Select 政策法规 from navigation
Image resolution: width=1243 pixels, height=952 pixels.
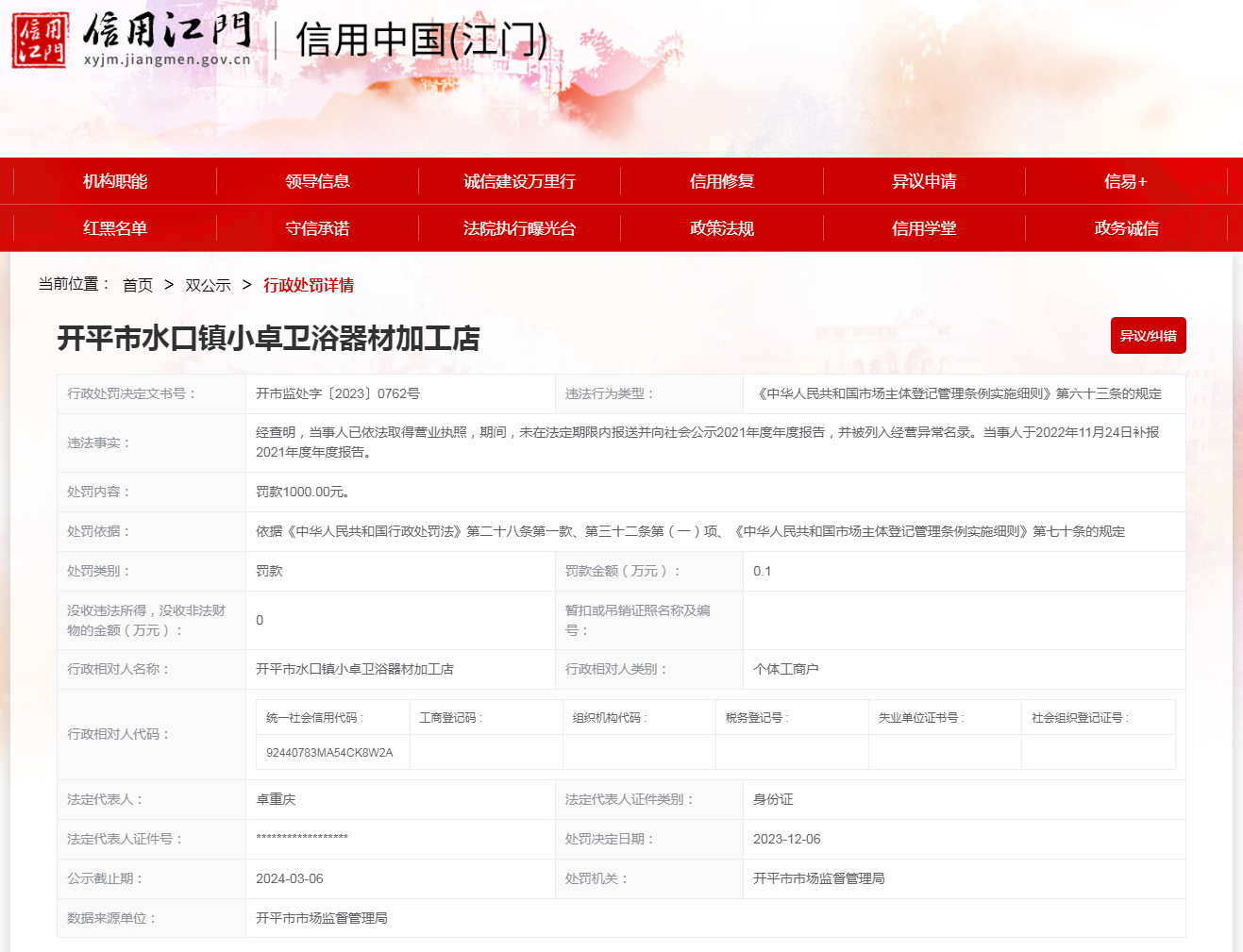[722, 228]
